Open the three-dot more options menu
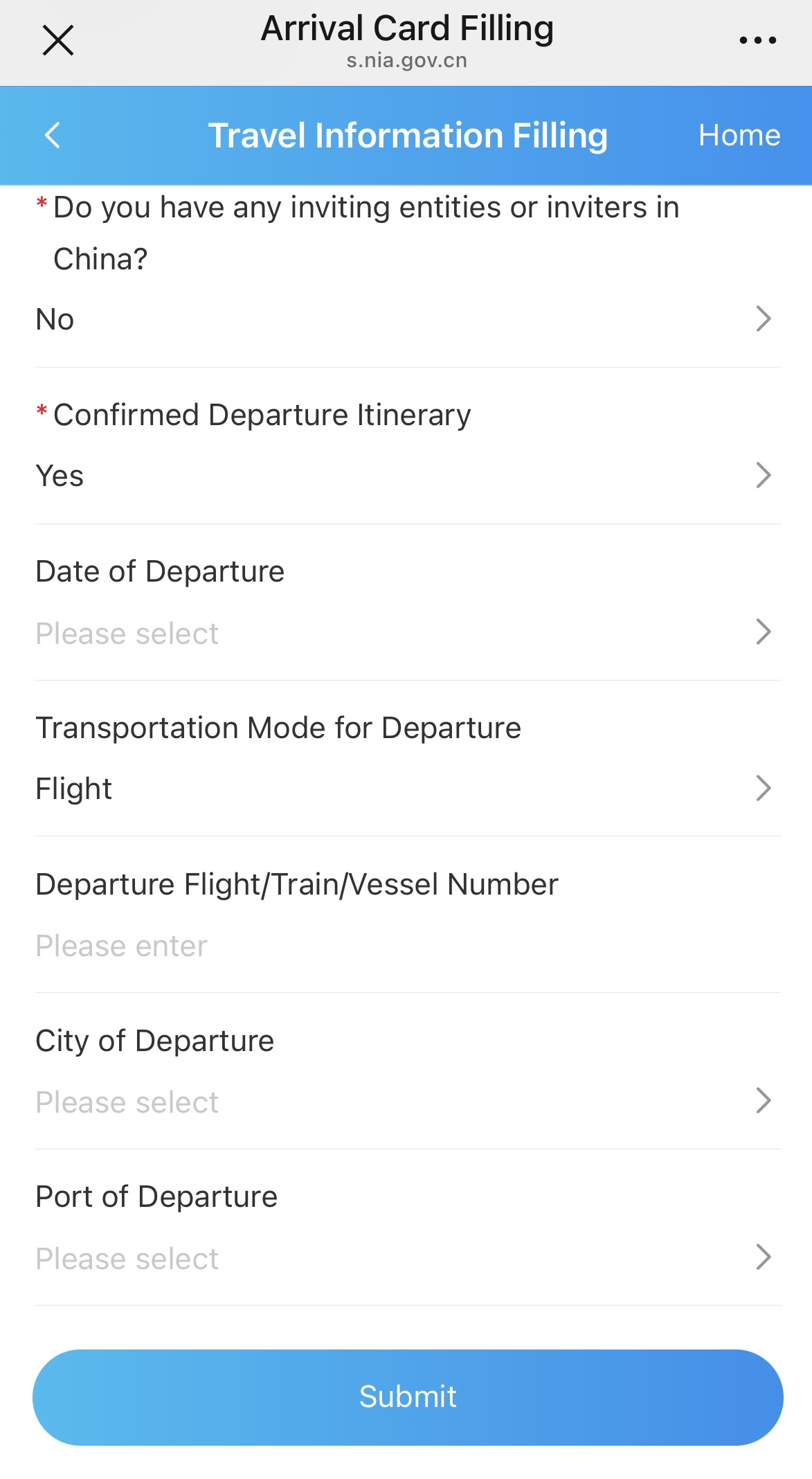Screen dimensions: 812x1479 (x=758, y=40)
